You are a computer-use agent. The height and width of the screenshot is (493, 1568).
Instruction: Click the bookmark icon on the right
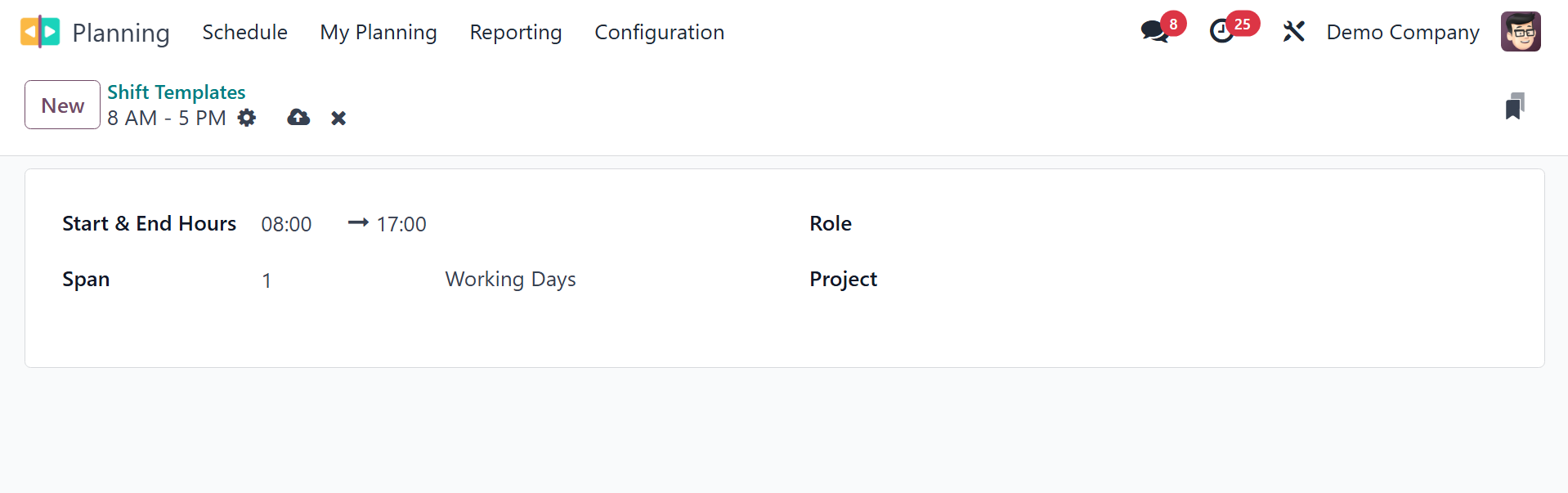pos(1514,106)
